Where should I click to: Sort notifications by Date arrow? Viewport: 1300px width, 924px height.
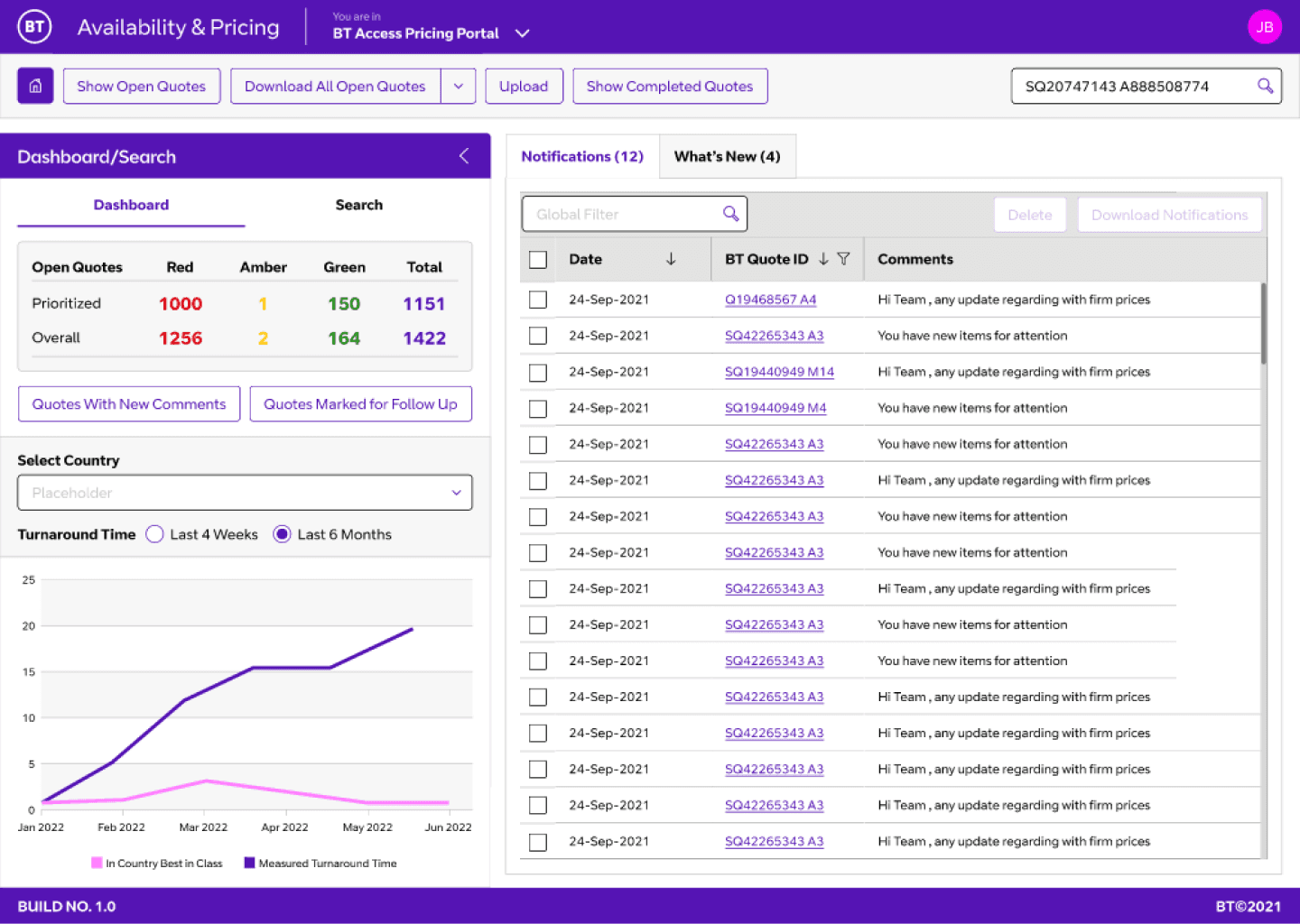pos(671,259)
